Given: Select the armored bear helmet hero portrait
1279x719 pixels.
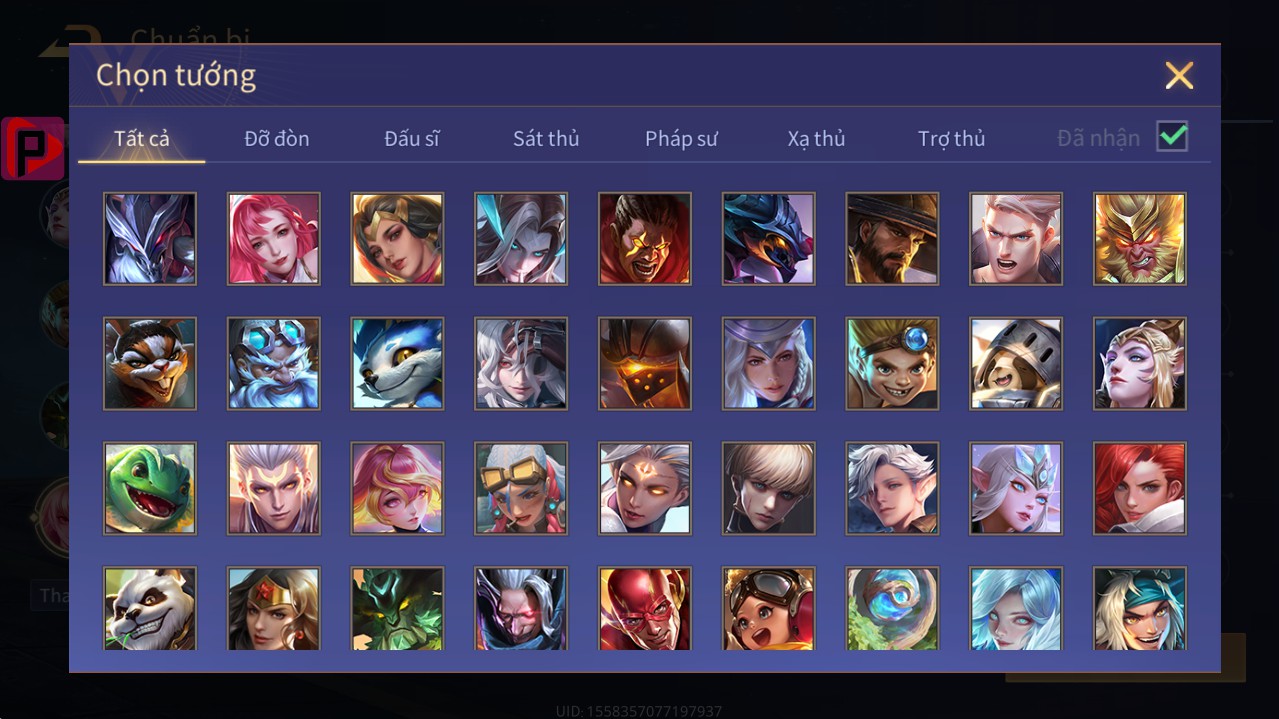Looking at the screenshot, I should click(x=1016, y=364).
